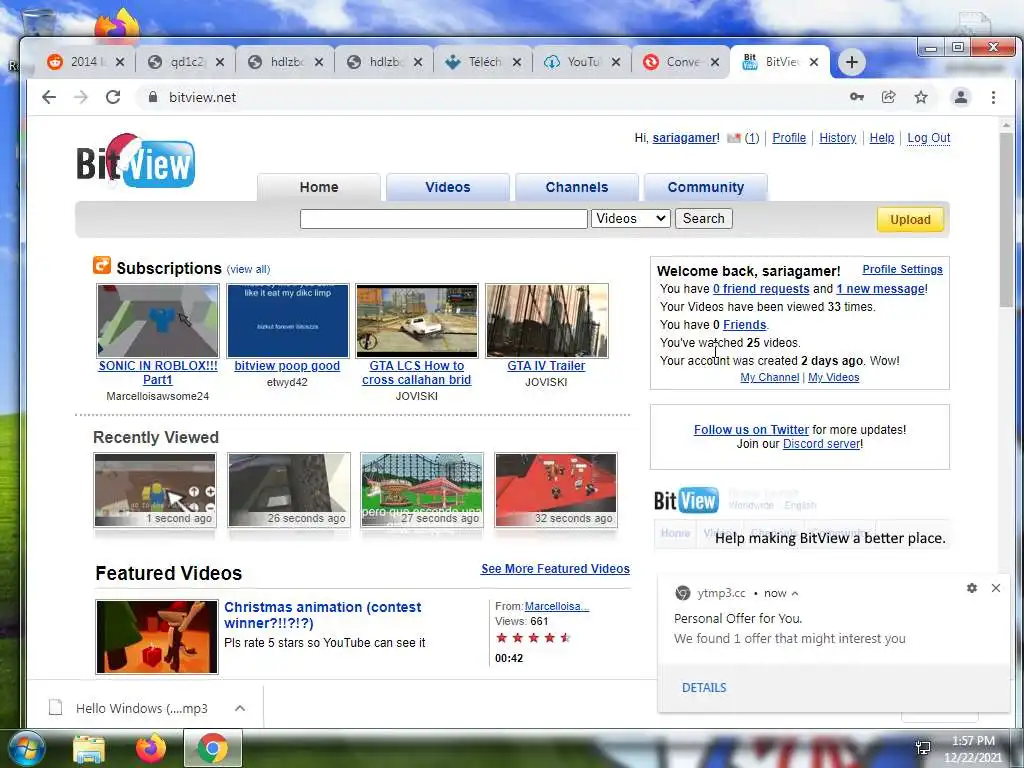Open the saved passwords key icon
This screenshot has height=768, width=1024.
(x=857, y=97)
